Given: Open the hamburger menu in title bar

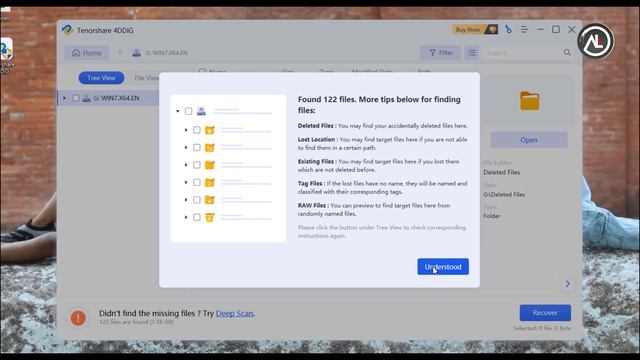Looking at the screenshot, I should click(524, 29).
